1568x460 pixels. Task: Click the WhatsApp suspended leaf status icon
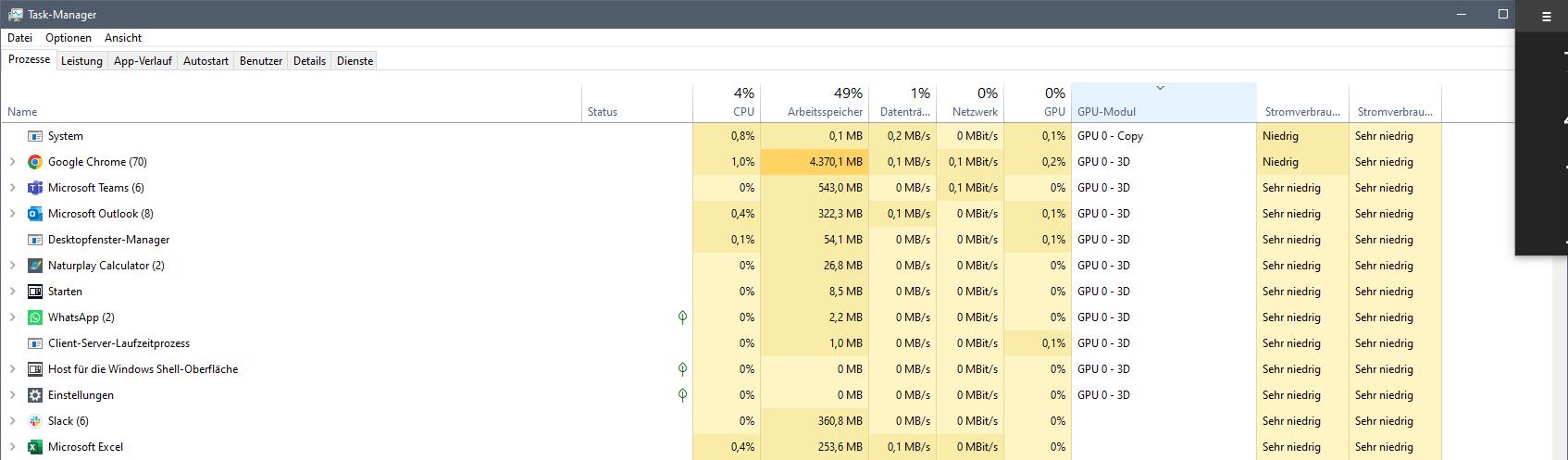tap(682, 317)
